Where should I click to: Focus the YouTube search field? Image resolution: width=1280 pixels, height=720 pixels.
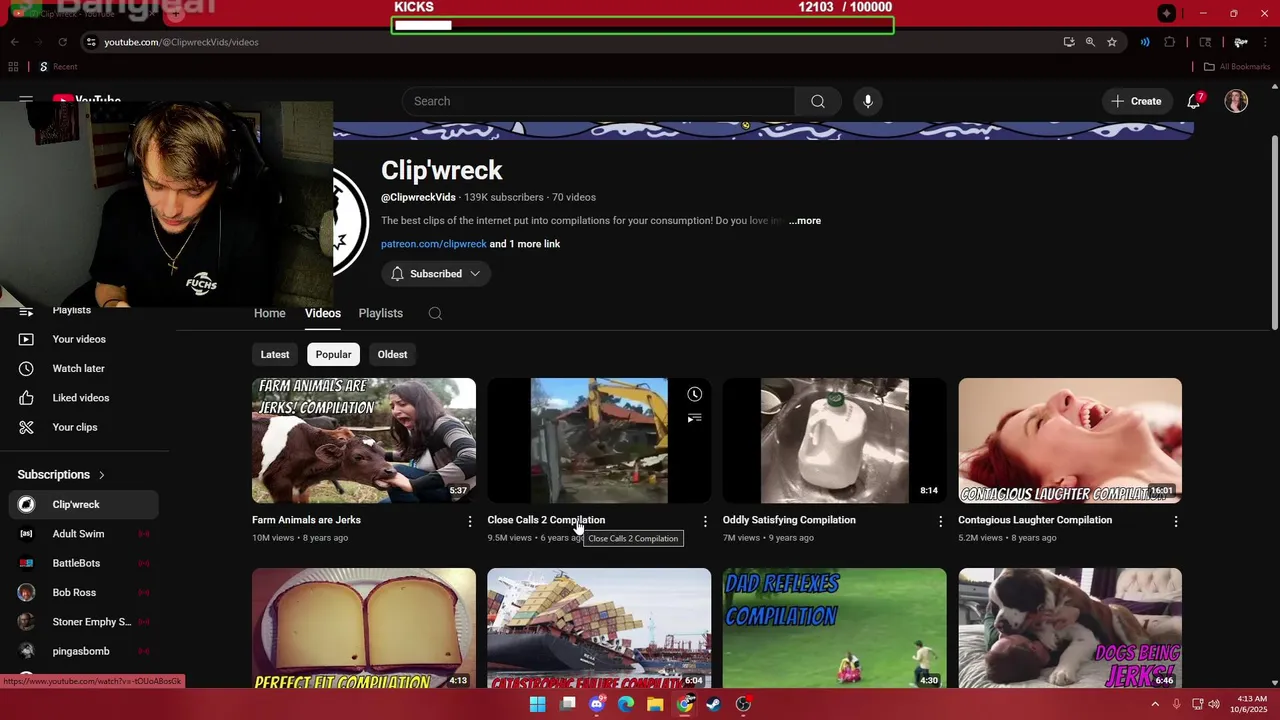[598, 101]
